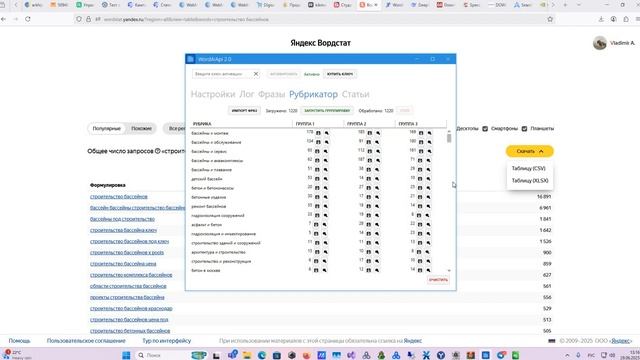
Task: Choose Таблицу (CSV) download option
Action: tap(529, 168)
